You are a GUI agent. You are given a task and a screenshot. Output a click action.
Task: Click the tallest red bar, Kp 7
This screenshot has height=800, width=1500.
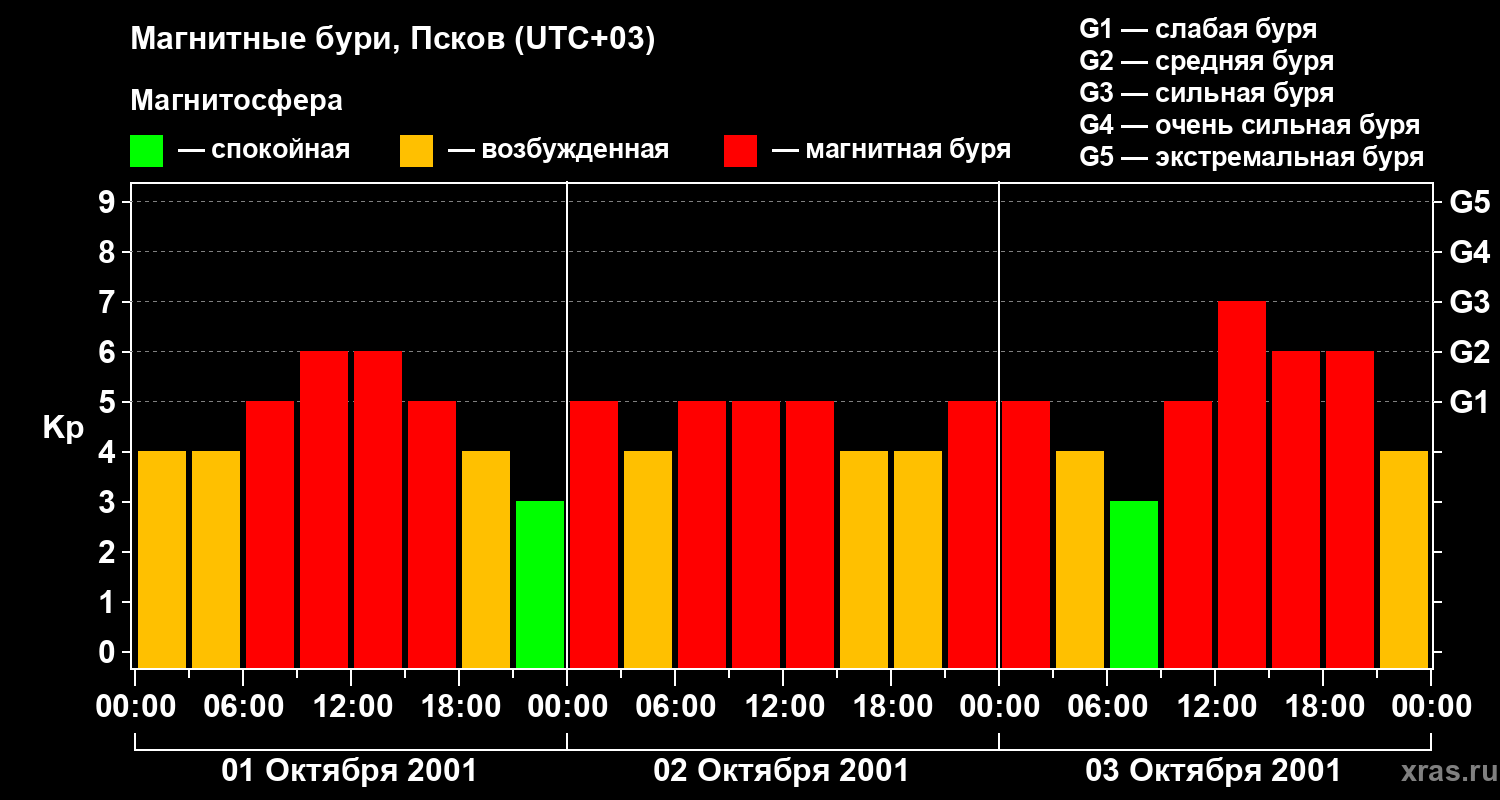1242,484
